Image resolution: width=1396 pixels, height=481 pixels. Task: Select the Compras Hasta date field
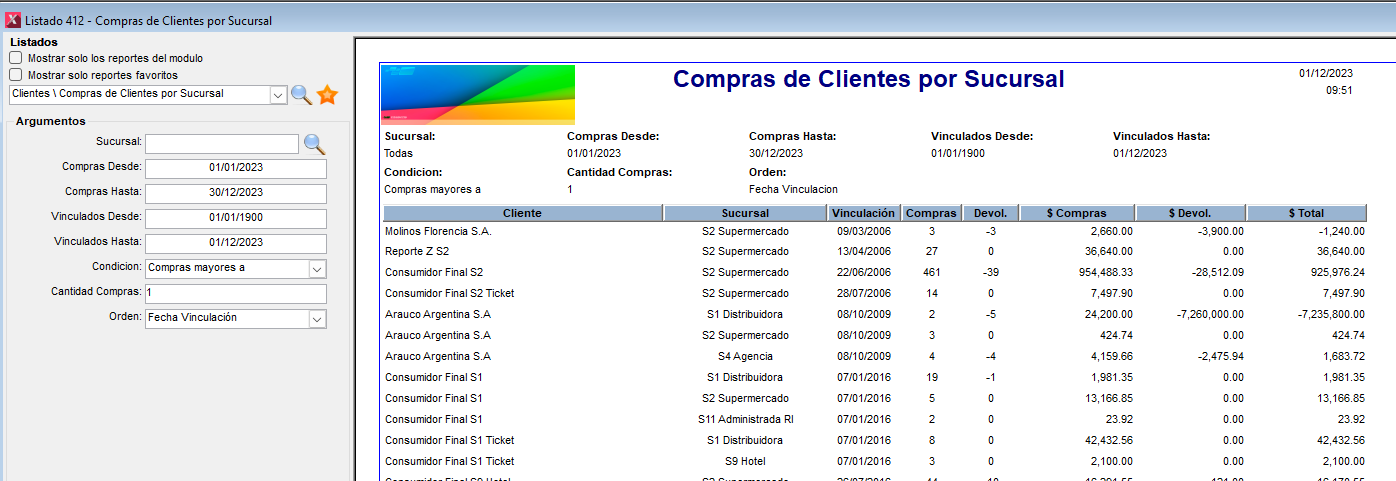tap(236, 193)
